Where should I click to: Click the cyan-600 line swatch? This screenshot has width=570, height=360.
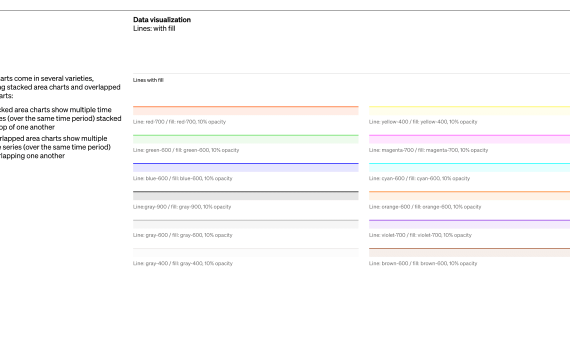[x=469, y=167]
